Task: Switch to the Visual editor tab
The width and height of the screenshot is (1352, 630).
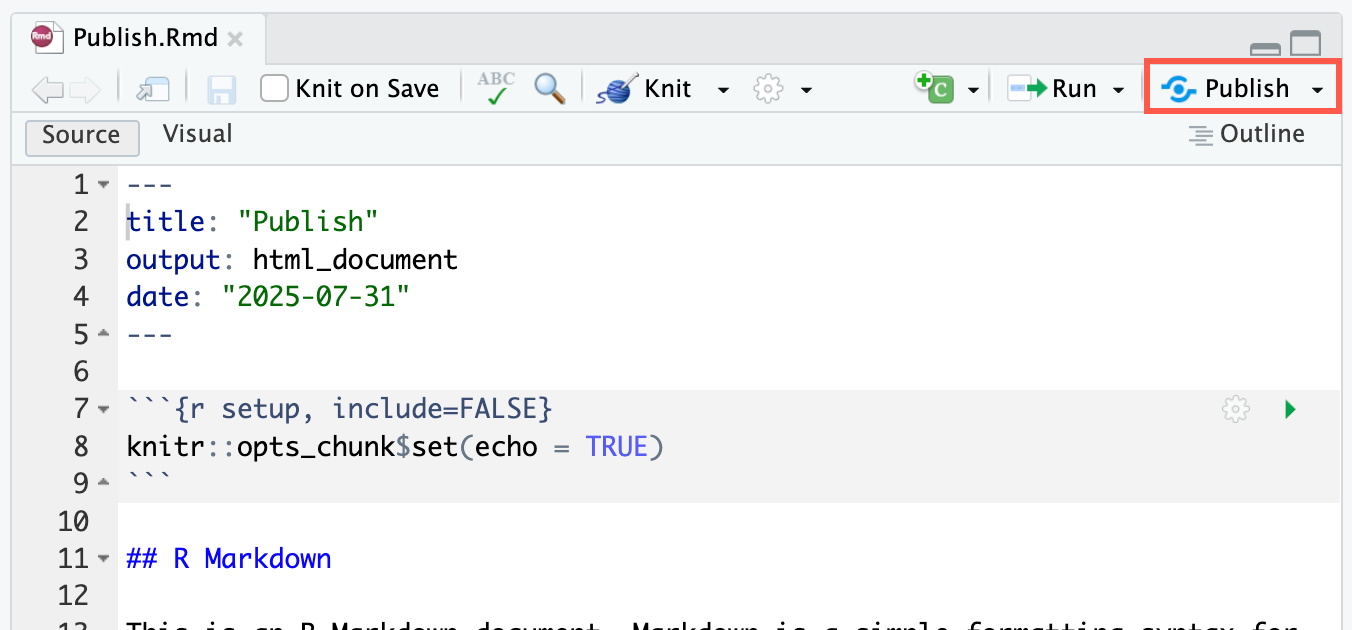Action: (196, 133)
